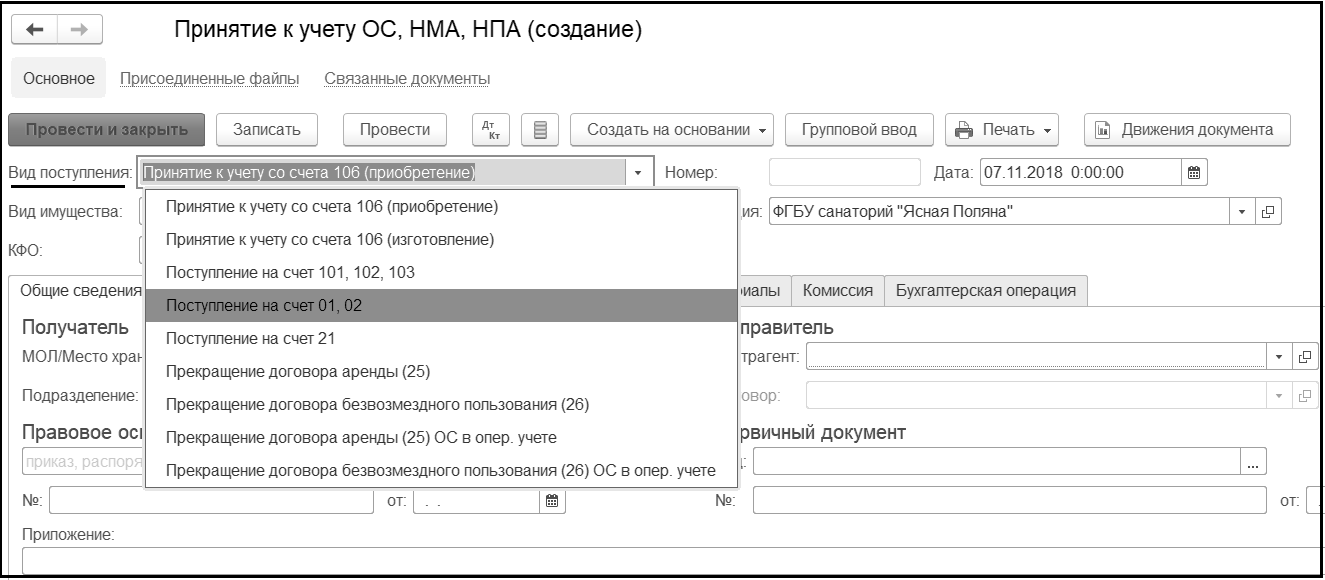The width and height of the screenshot is (1325, 580).
Task: Click the ellipsis button in the первичный документ field
Action: click(x=1253, y=461)
